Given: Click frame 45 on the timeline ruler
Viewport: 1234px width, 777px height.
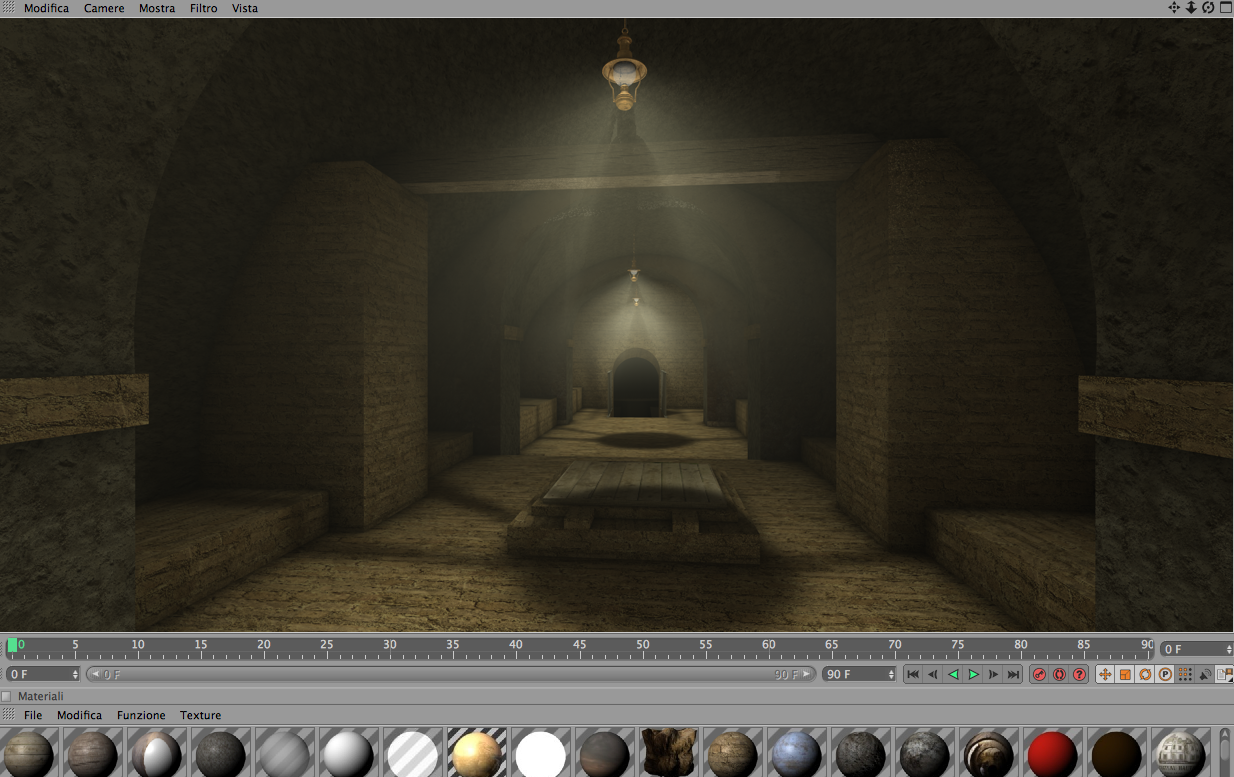Looking at the screenshot, I should [x=579, y=645].
